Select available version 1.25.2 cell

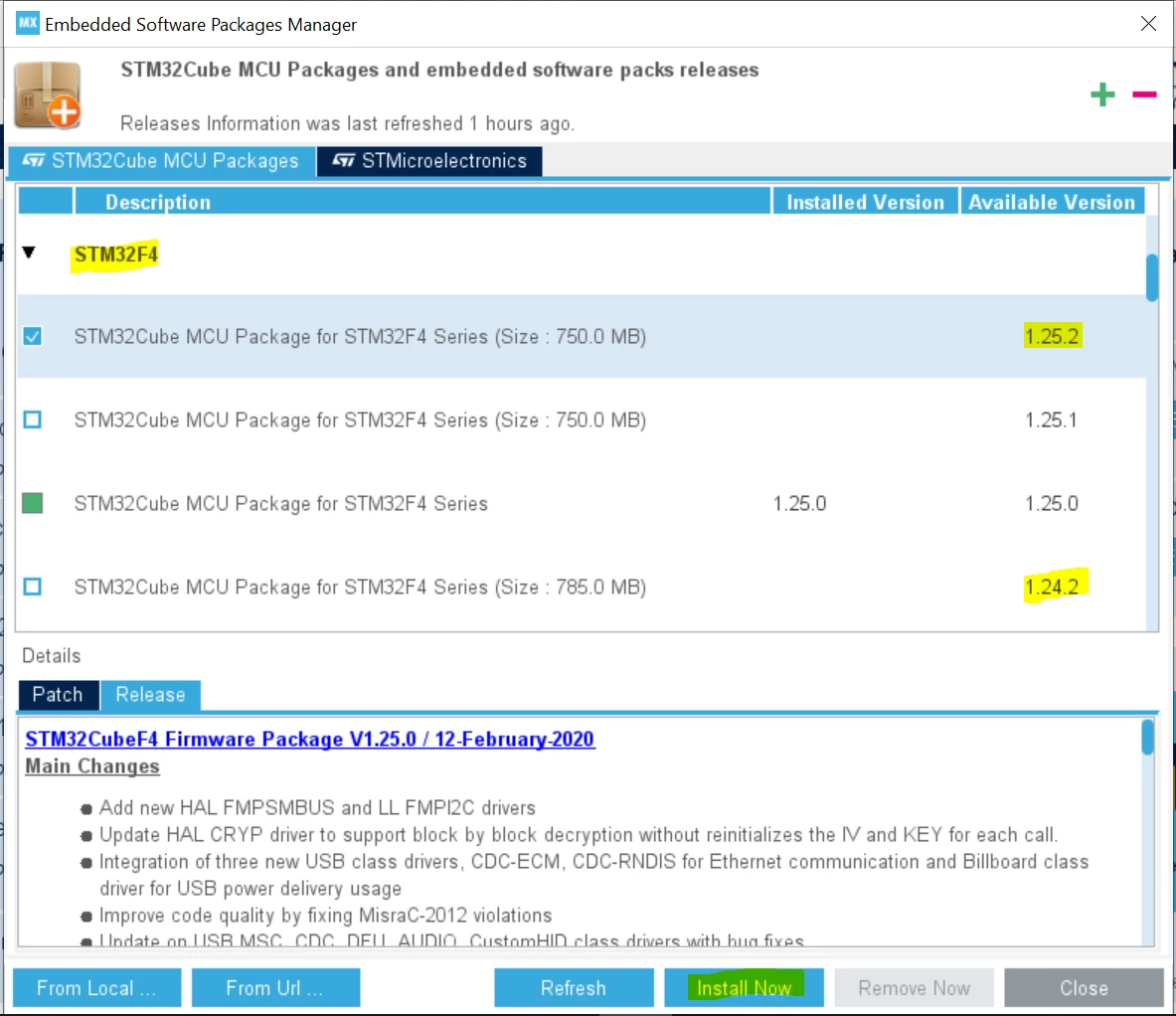pyautogui.click(x=1053, y=336)
